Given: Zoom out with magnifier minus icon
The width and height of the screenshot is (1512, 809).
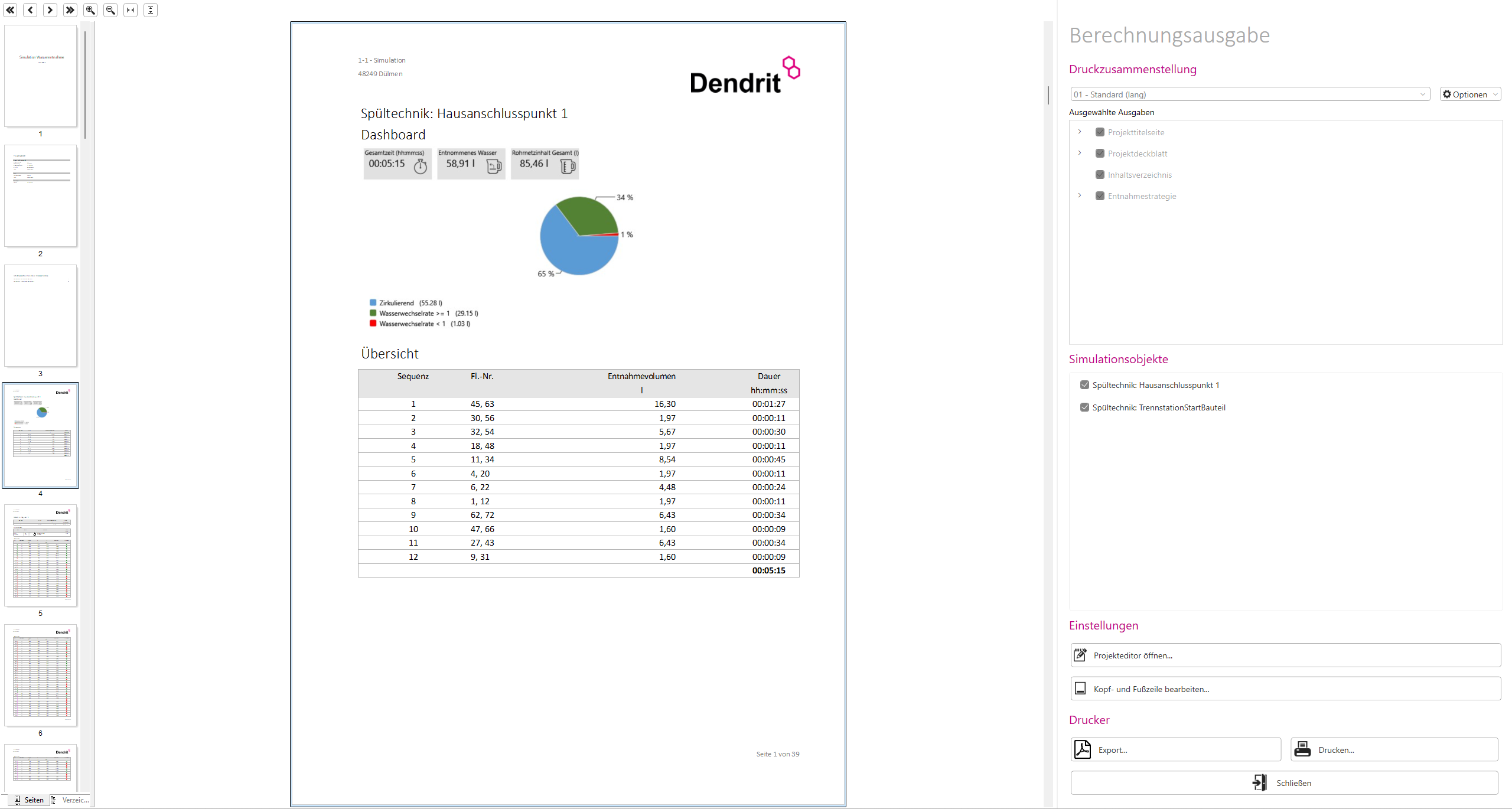Looking at the screenshot, I should point(110,10).
